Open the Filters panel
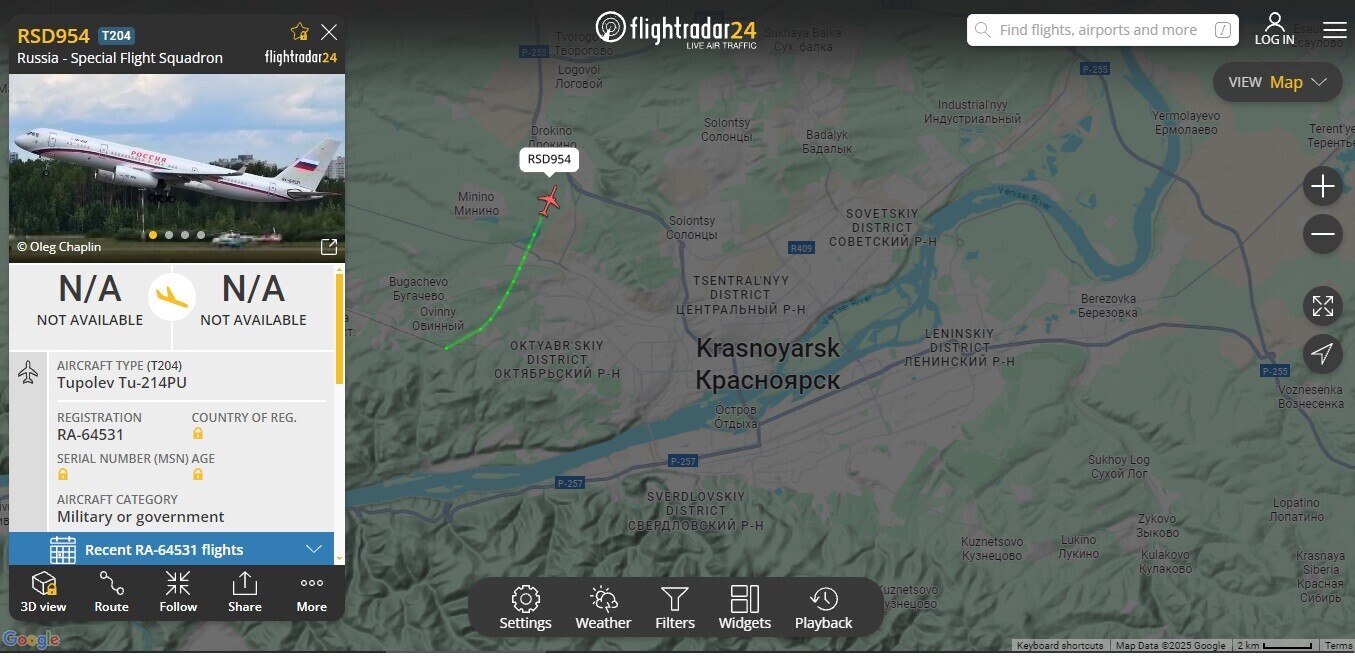Viewport: 1355px width, 661px height. click(x=675, y=608)
